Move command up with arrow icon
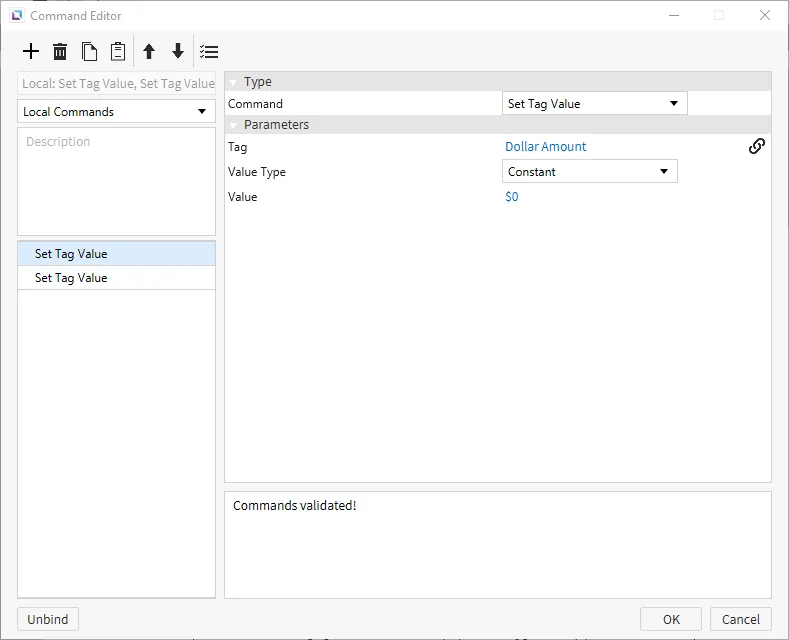 coord(149,52)
